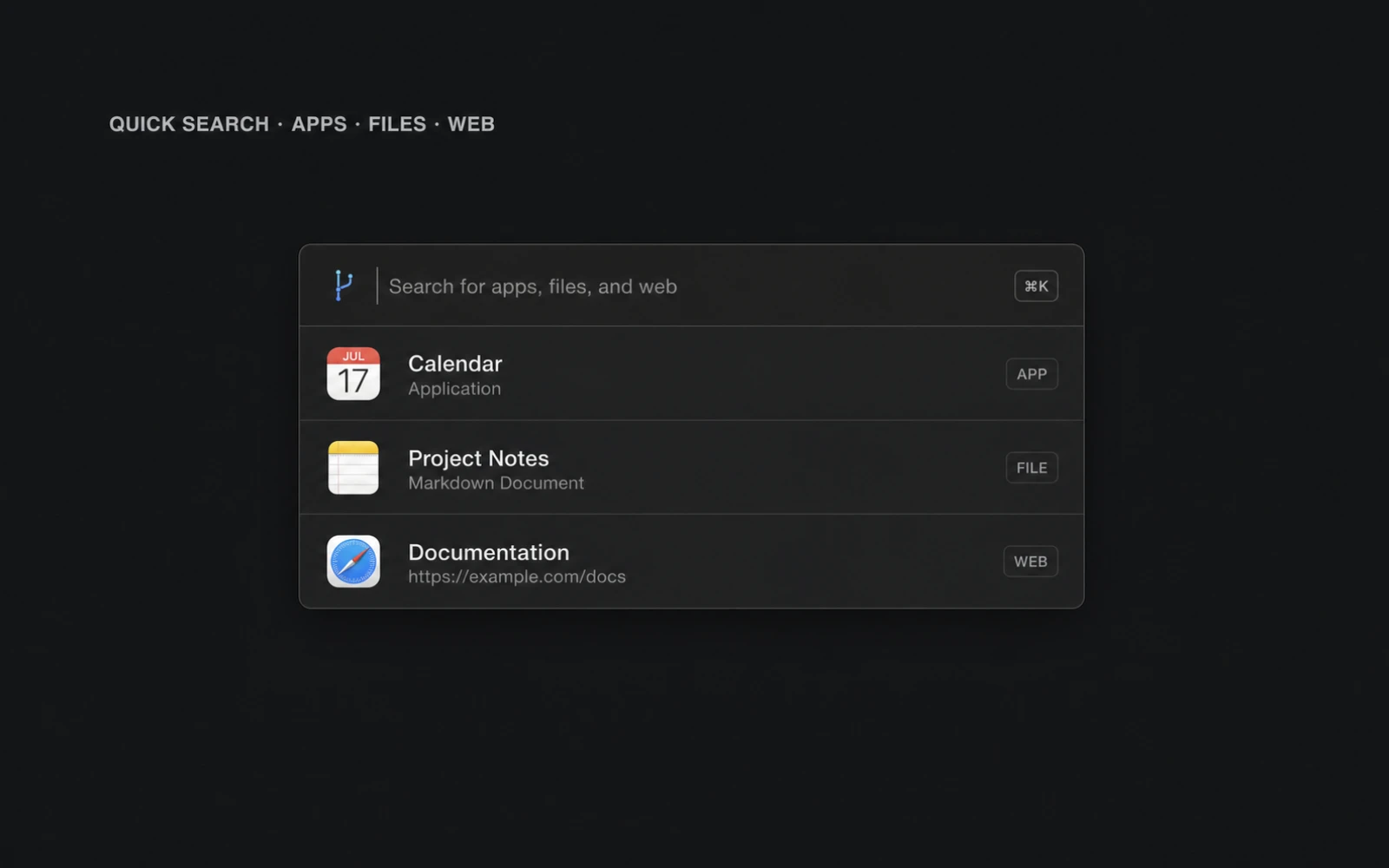Viewport: 1389px width, 868px height.
Task: Open the Calendar app icon
Action: (x=353, y=373)
